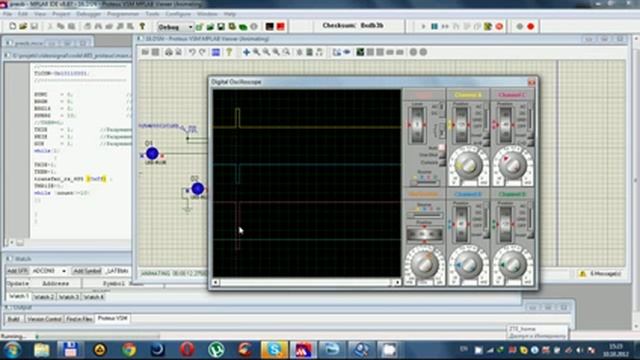The width and height of the screenshot is (640, 360).
Task: Click the yellow key icon in Proteus viewer toolbar
Action: (x=229, y=52)
